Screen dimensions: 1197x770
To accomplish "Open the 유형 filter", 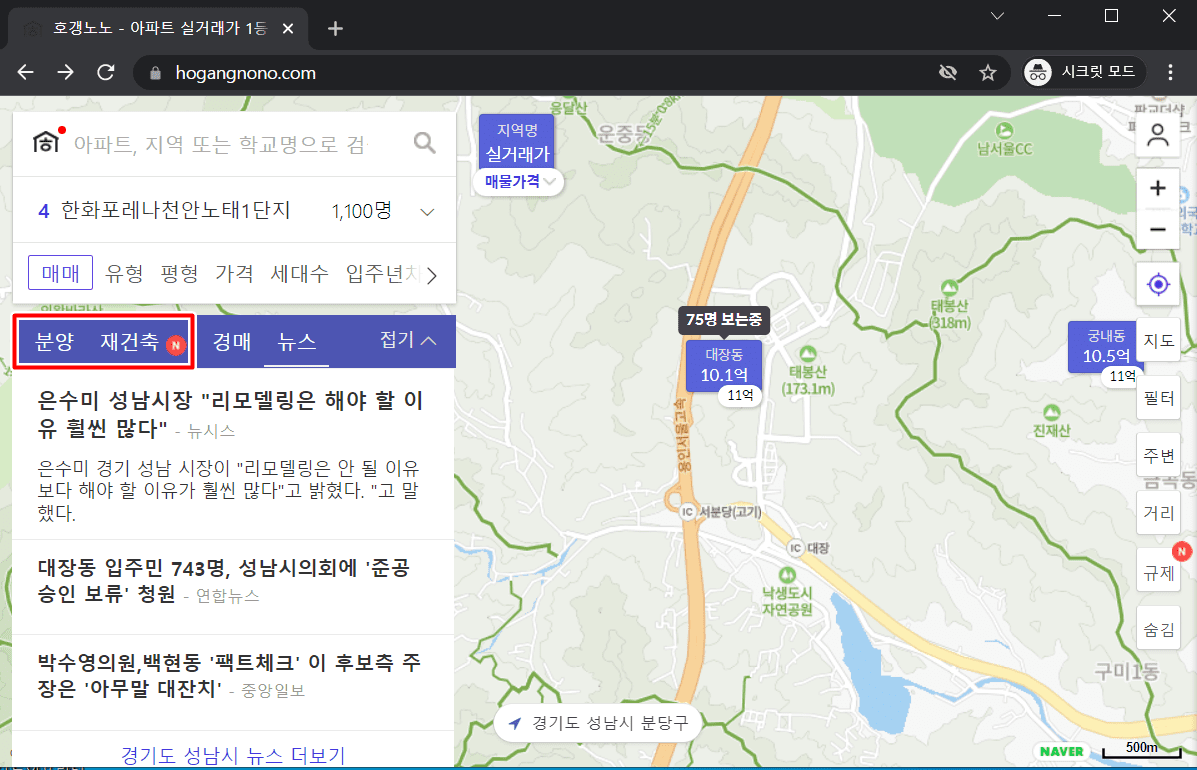I will (x=124, y=273).
